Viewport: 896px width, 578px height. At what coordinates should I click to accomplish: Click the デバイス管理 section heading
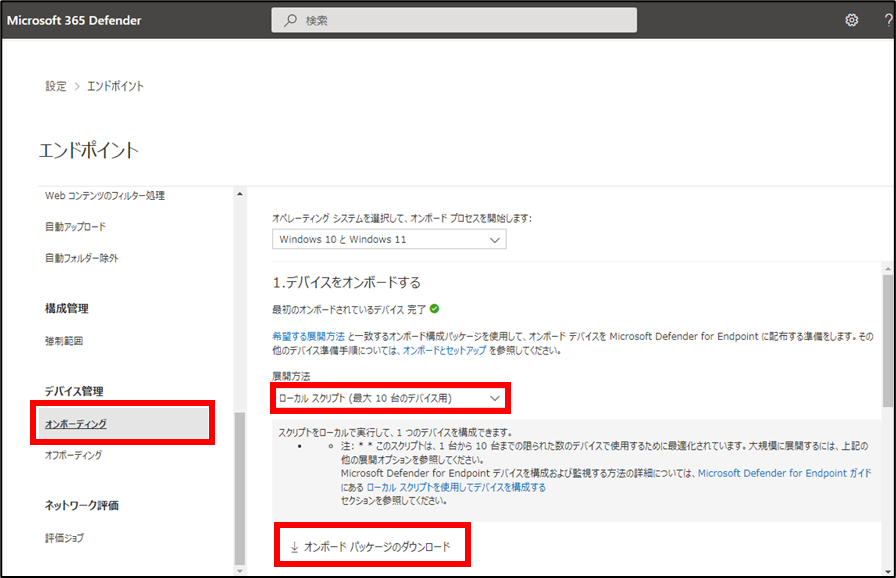tap(74, 391)
